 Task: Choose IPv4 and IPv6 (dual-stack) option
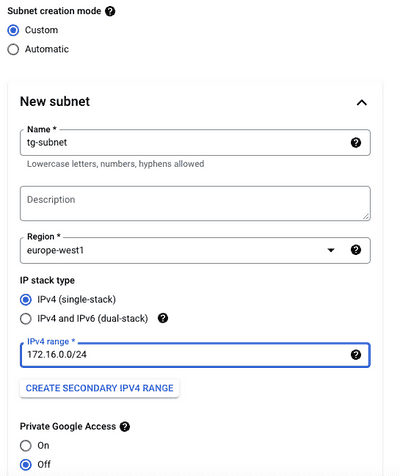coord(26,319)
